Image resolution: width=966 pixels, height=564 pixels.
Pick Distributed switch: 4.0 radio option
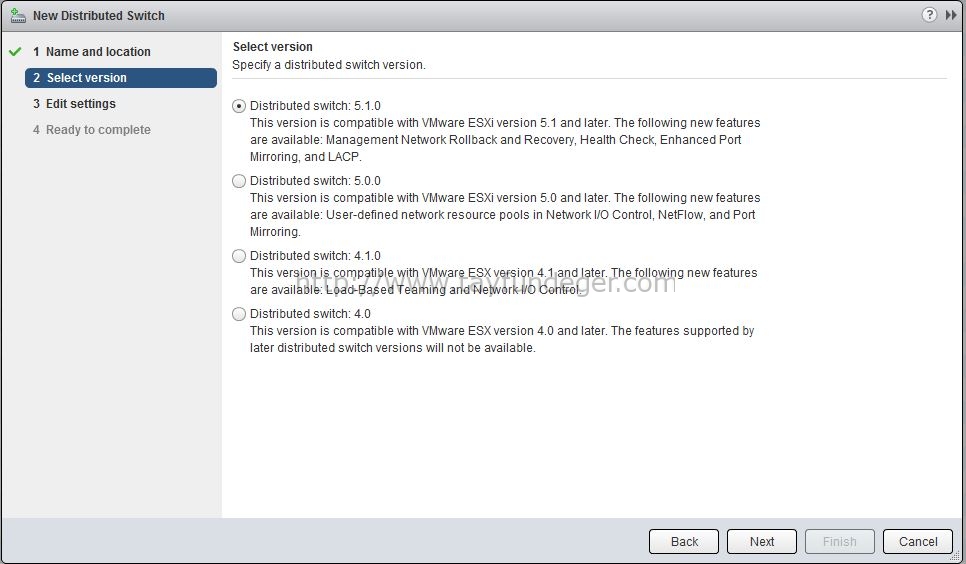tap(238, 314)
